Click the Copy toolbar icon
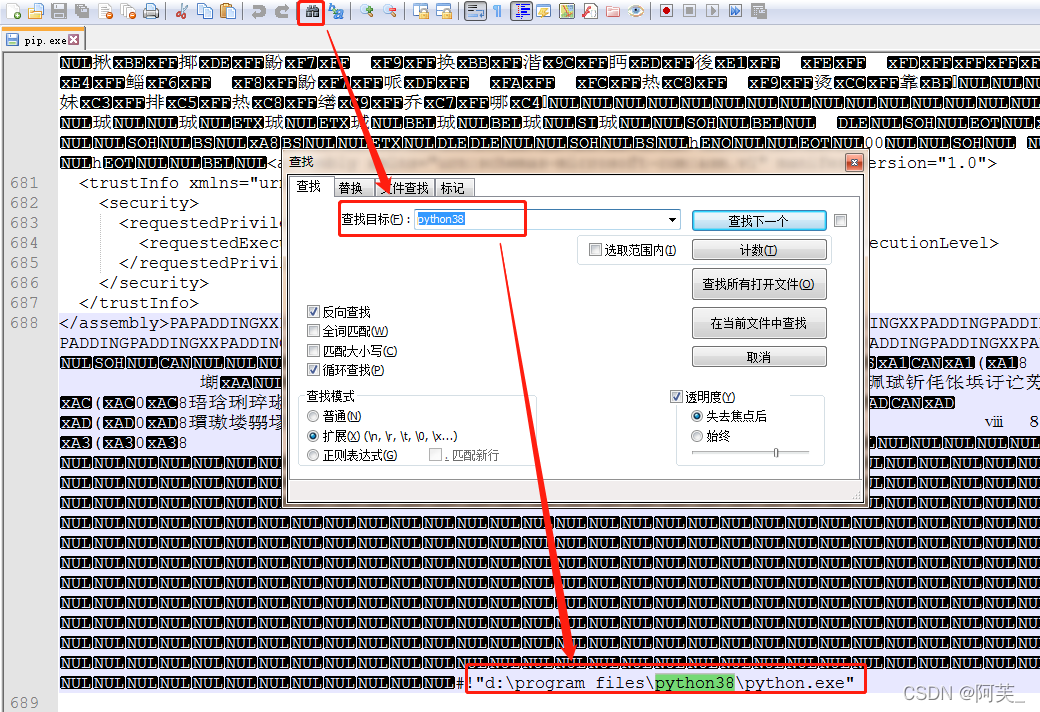Image resolution: width=1040 pixels, height=712 pixels. coord(205,11)
